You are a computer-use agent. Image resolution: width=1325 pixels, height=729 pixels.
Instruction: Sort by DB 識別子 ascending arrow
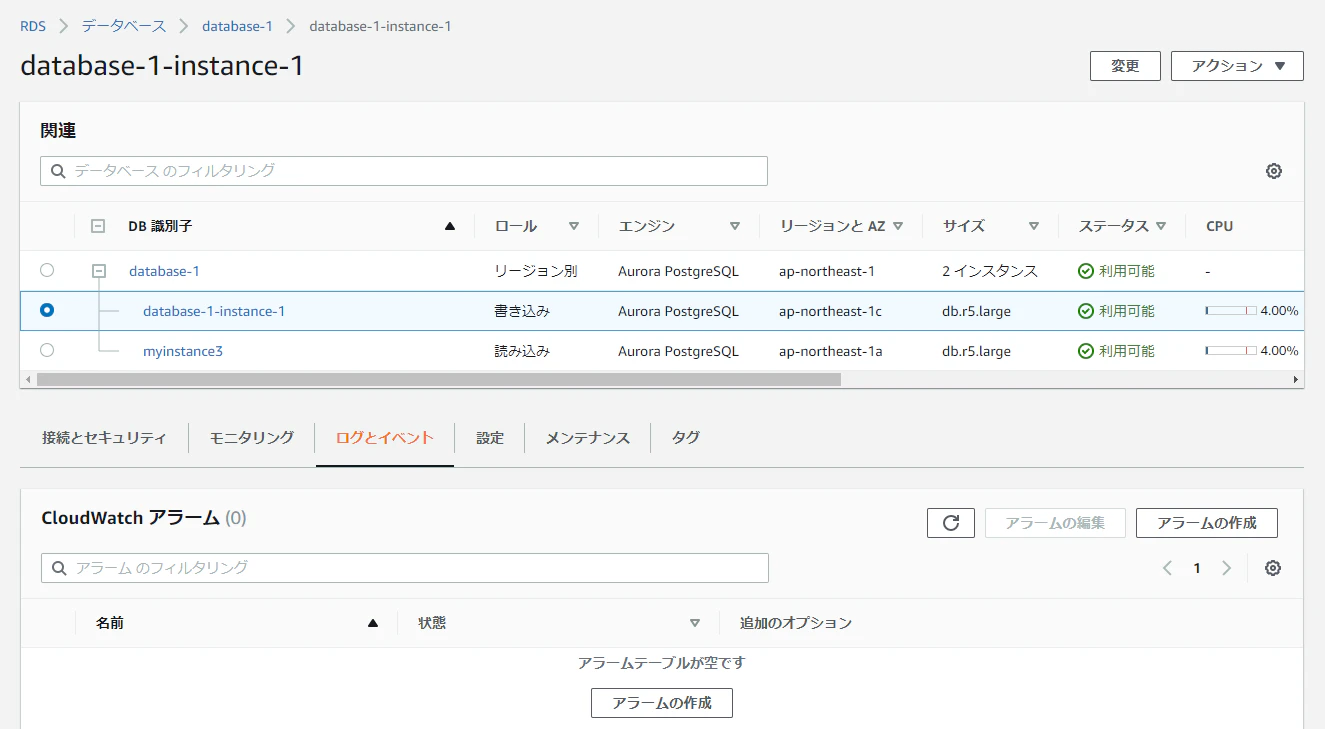click(x=450, y=226)
